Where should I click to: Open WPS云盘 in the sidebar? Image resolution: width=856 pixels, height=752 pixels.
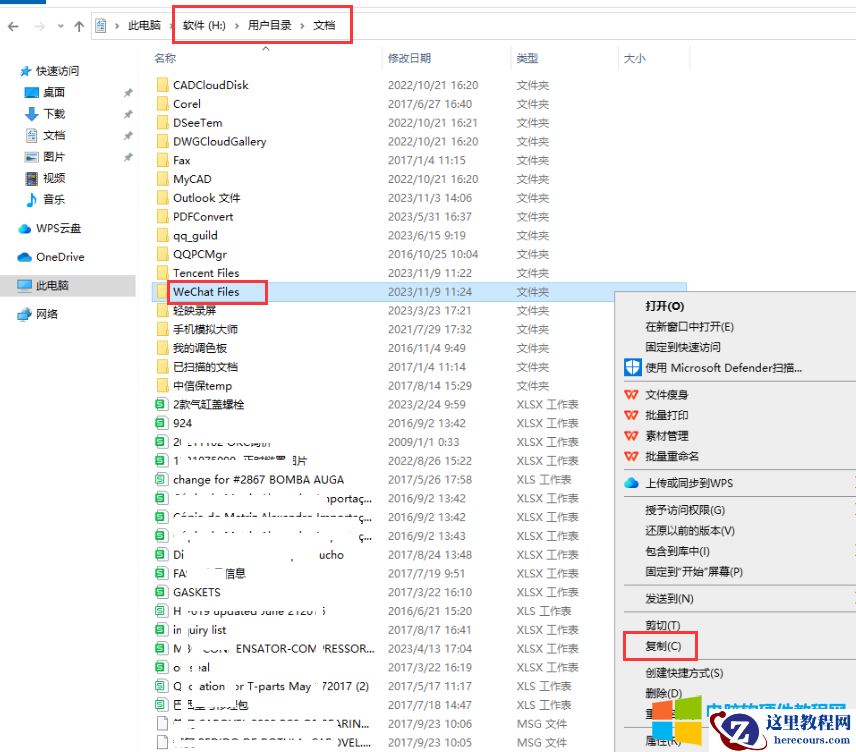55,228
